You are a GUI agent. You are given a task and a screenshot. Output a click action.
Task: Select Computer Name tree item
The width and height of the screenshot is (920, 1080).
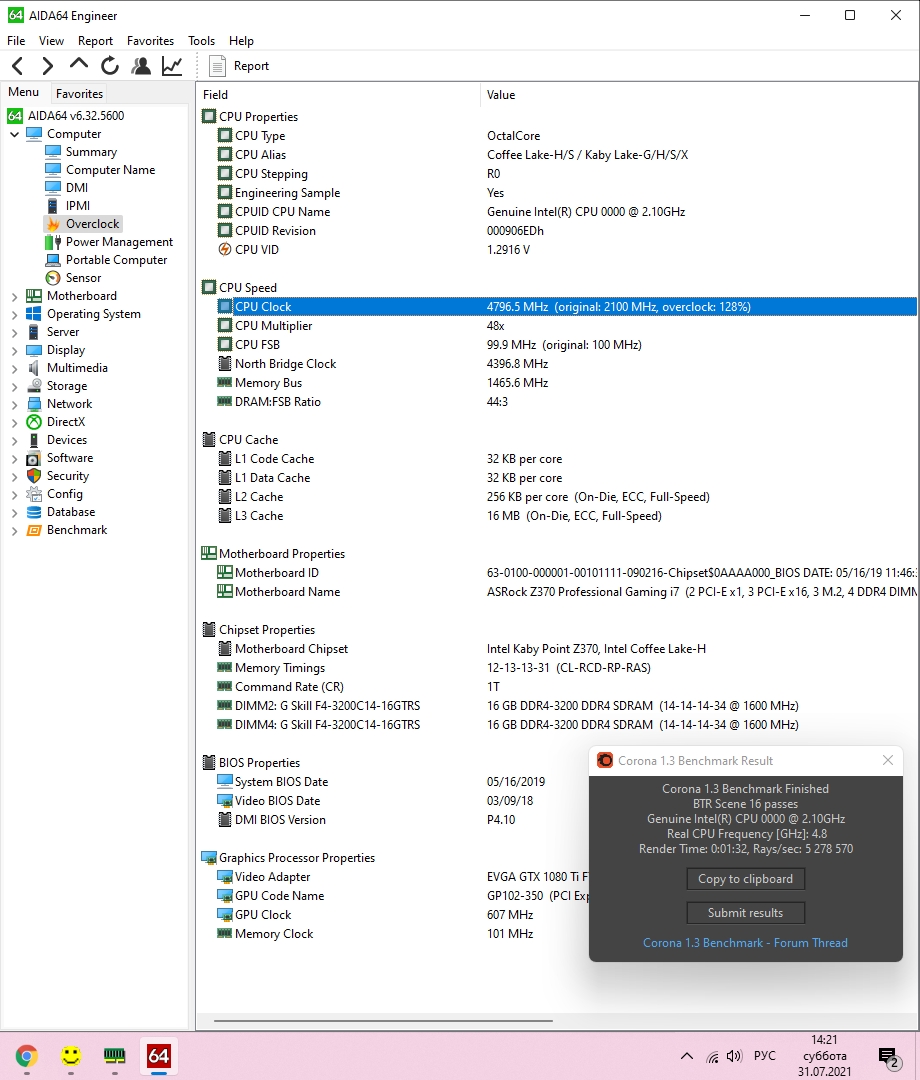pyautogui.click(x=110, y=169)
